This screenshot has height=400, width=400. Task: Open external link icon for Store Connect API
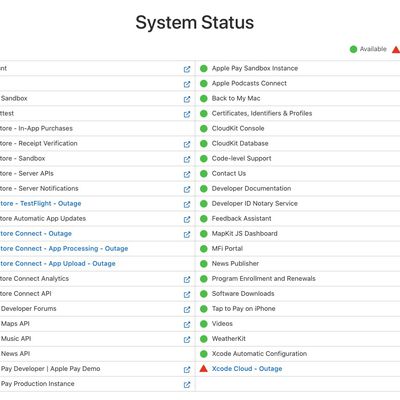[187, 294]
